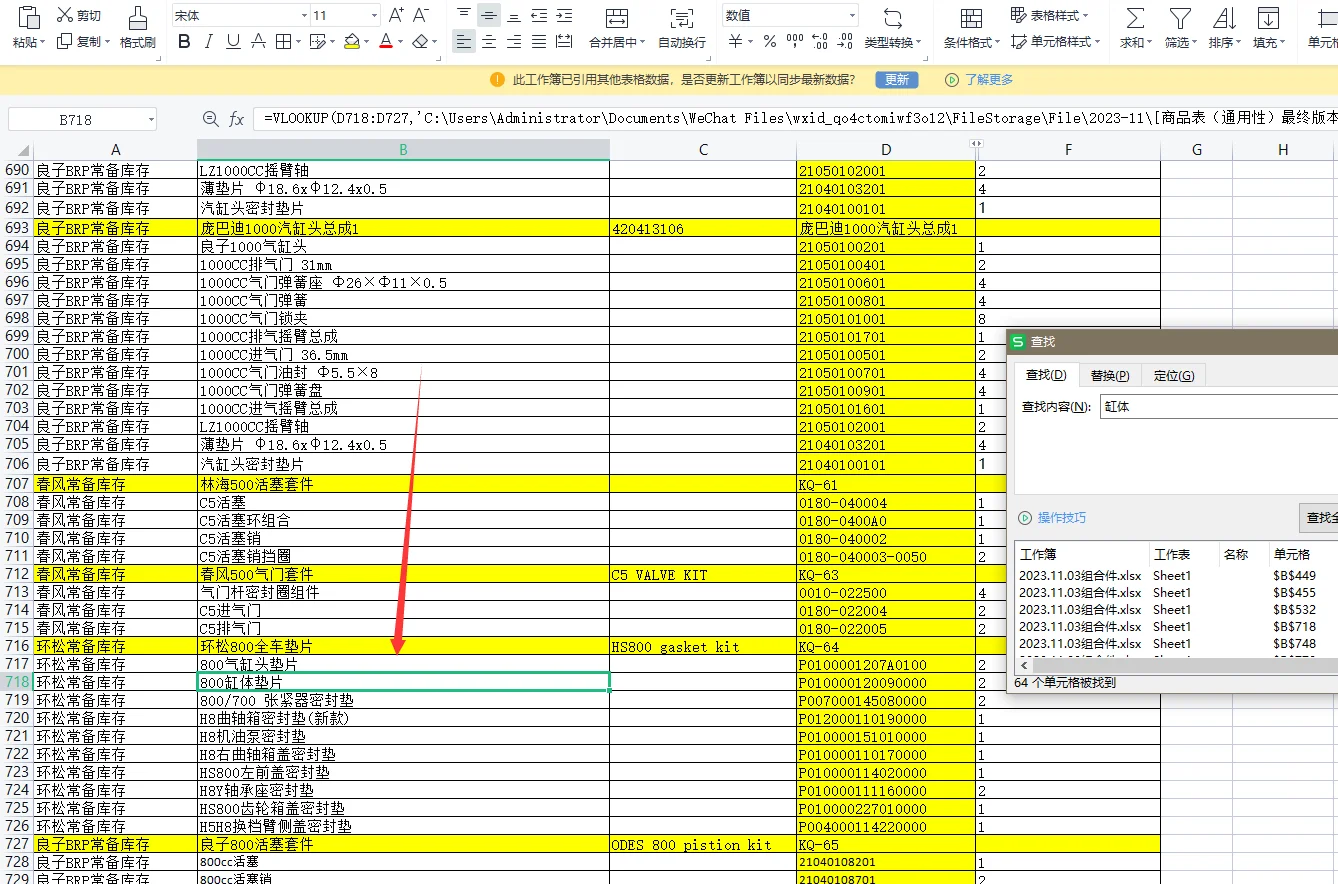
Task: Select column B header
Action: [x=403, y=150]
